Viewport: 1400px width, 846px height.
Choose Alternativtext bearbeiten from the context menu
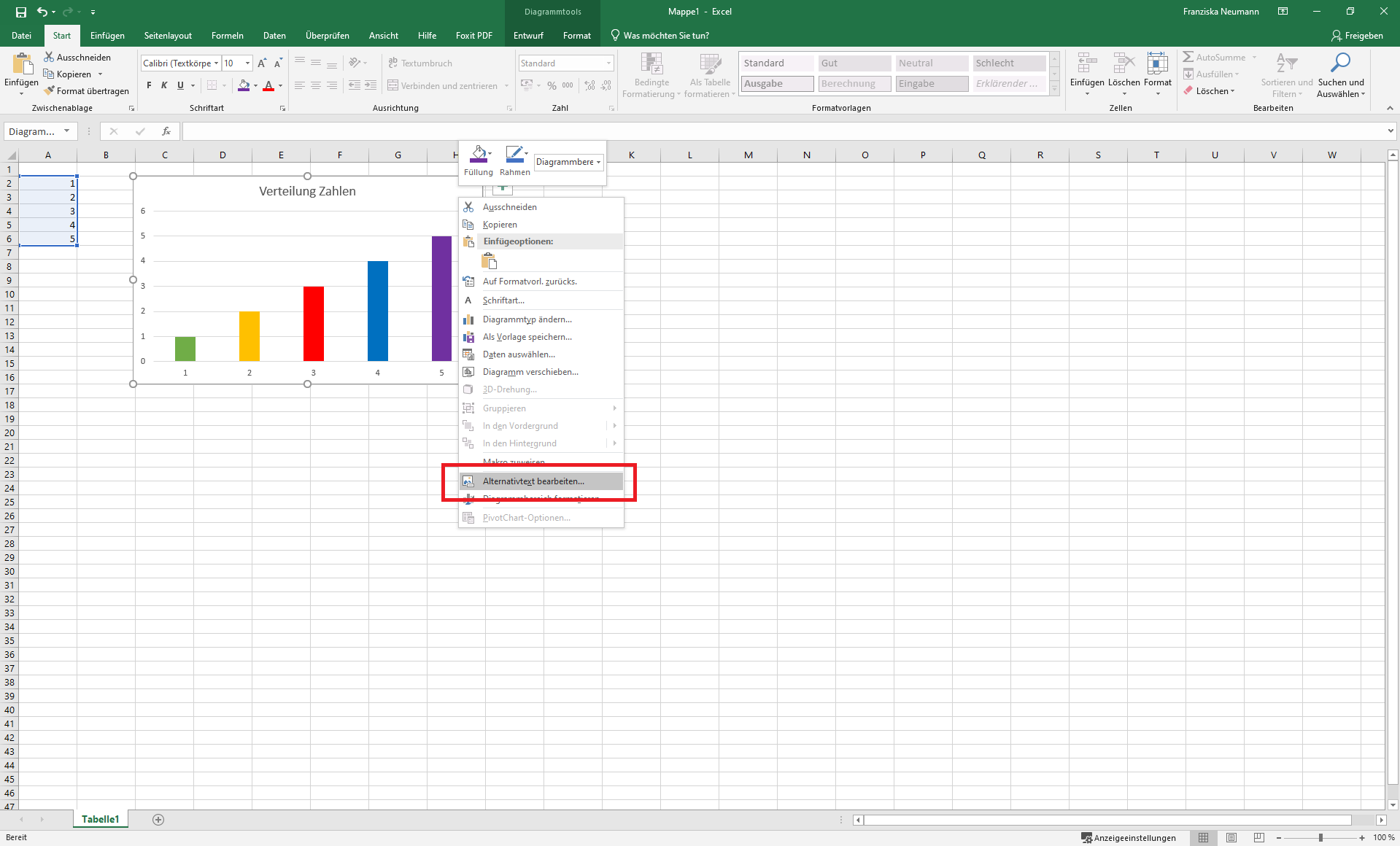(532, 481)
